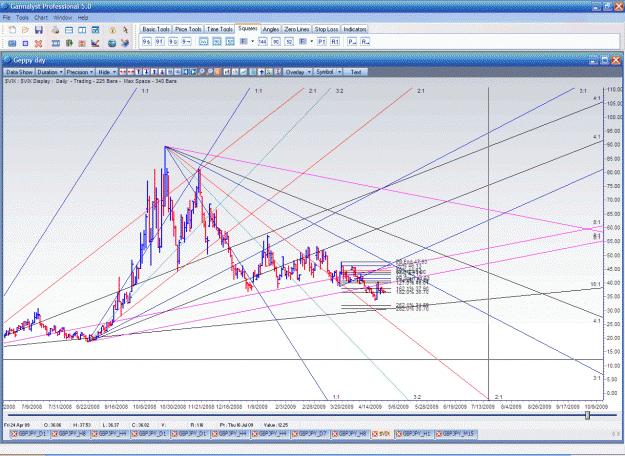The height and width of the screenshot is (456, 625).
Task: Click the 'P' arrow tool icon
Action: pos(352,41)
